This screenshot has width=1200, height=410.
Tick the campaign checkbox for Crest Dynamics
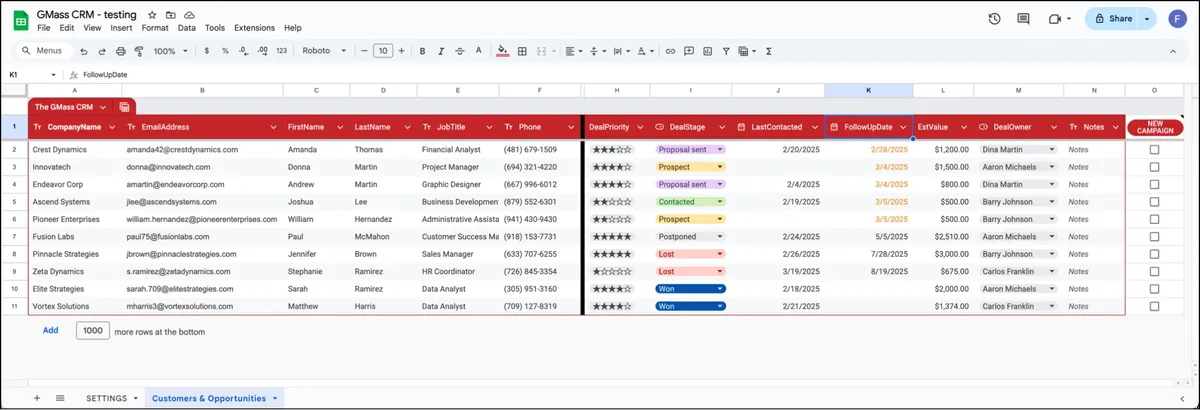coord(1154,149)
